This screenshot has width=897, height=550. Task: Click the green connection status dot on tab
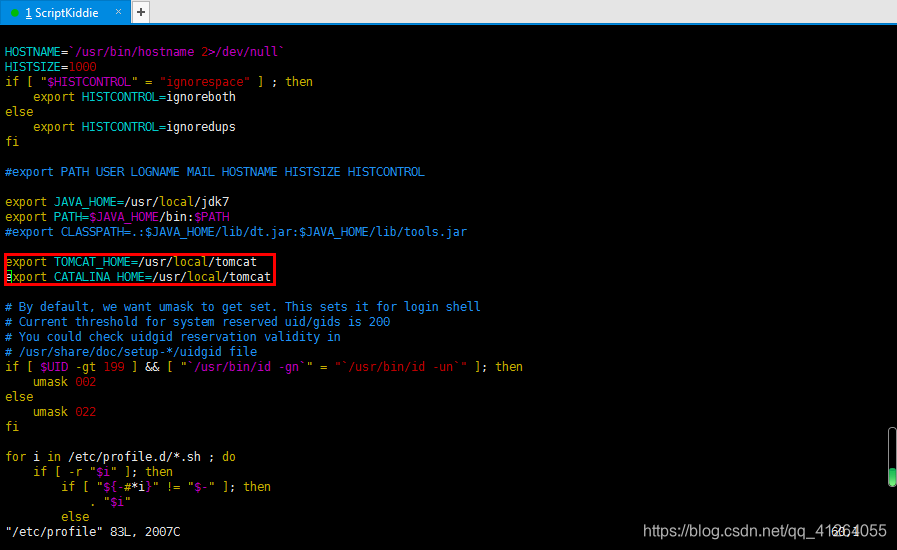click(15, 13)
